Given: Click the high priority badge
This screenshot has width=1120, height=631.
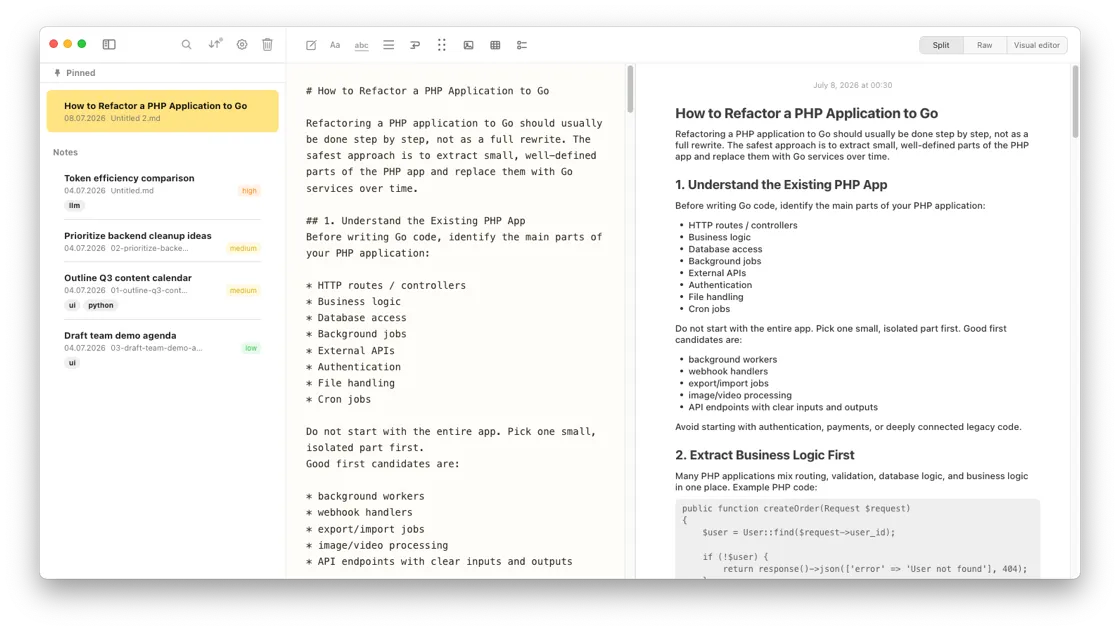Looking at the screenshot, I should click(249, 191).
